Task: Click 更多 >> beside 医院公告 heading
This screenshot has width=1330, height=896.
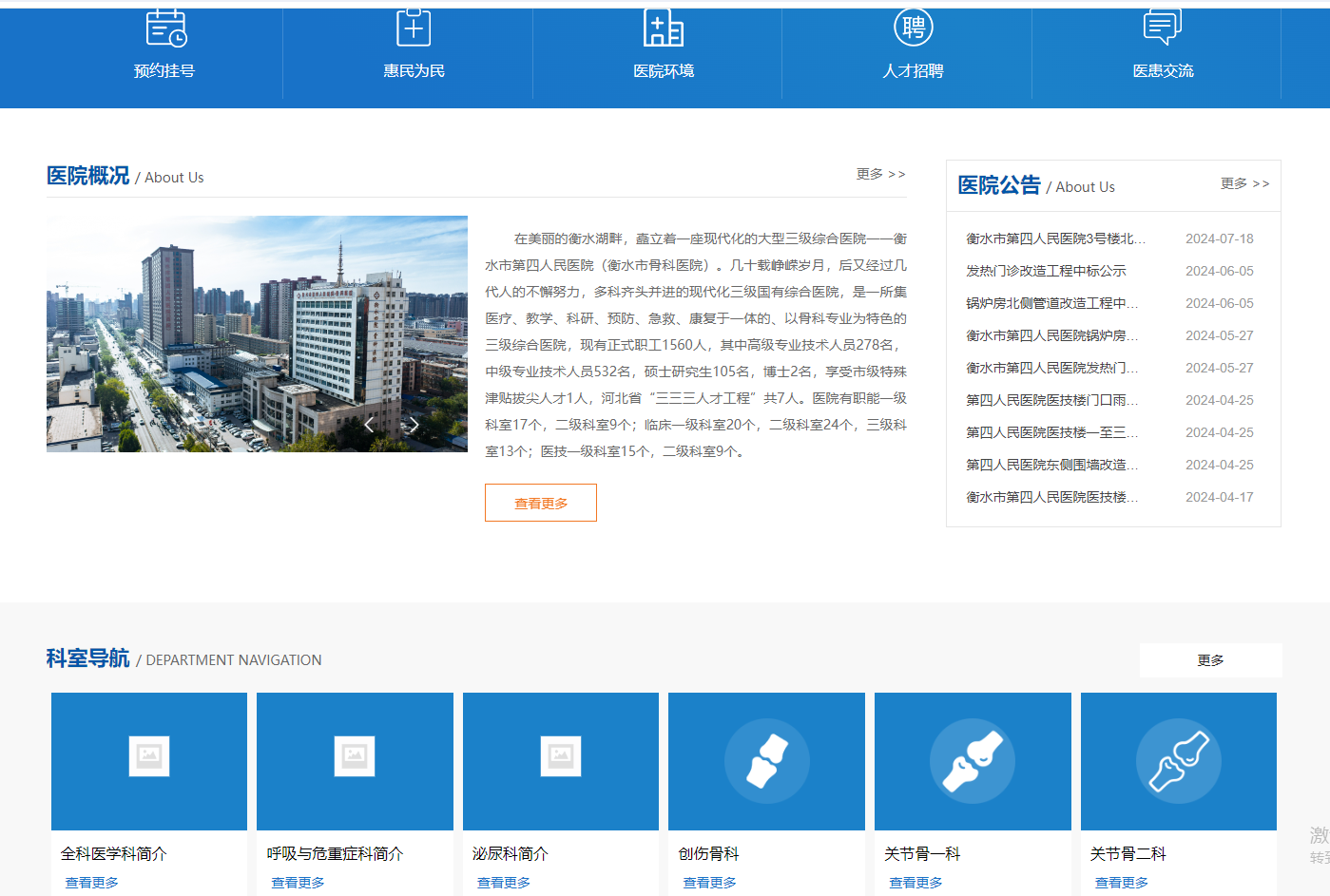Action: 1244,183
